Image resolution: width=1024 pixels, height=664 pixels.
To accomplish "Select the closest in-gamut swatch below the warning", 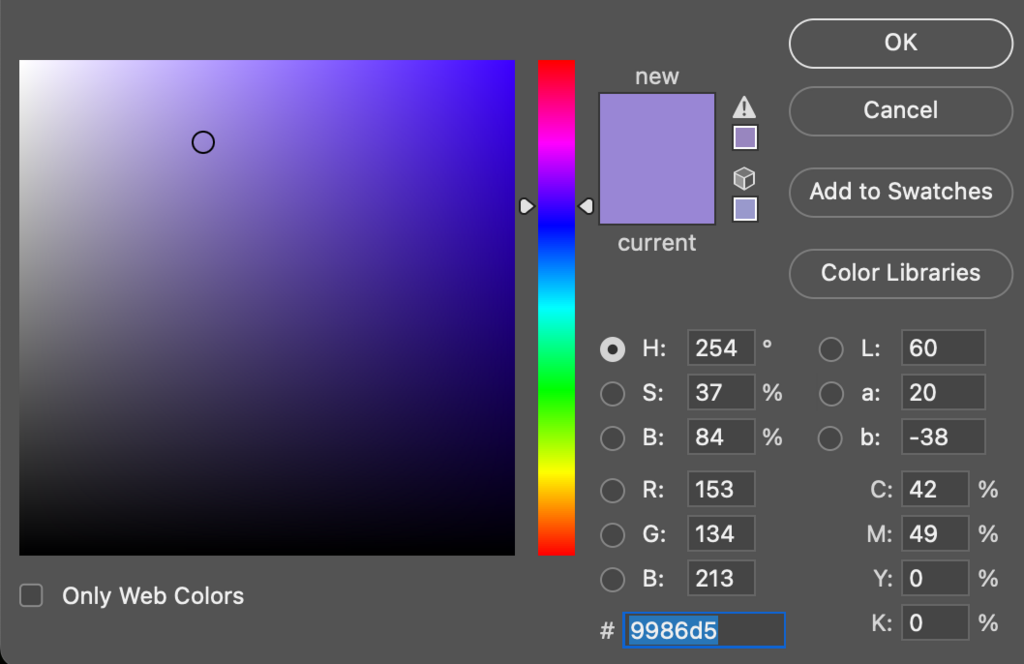I will pos(745,136).
